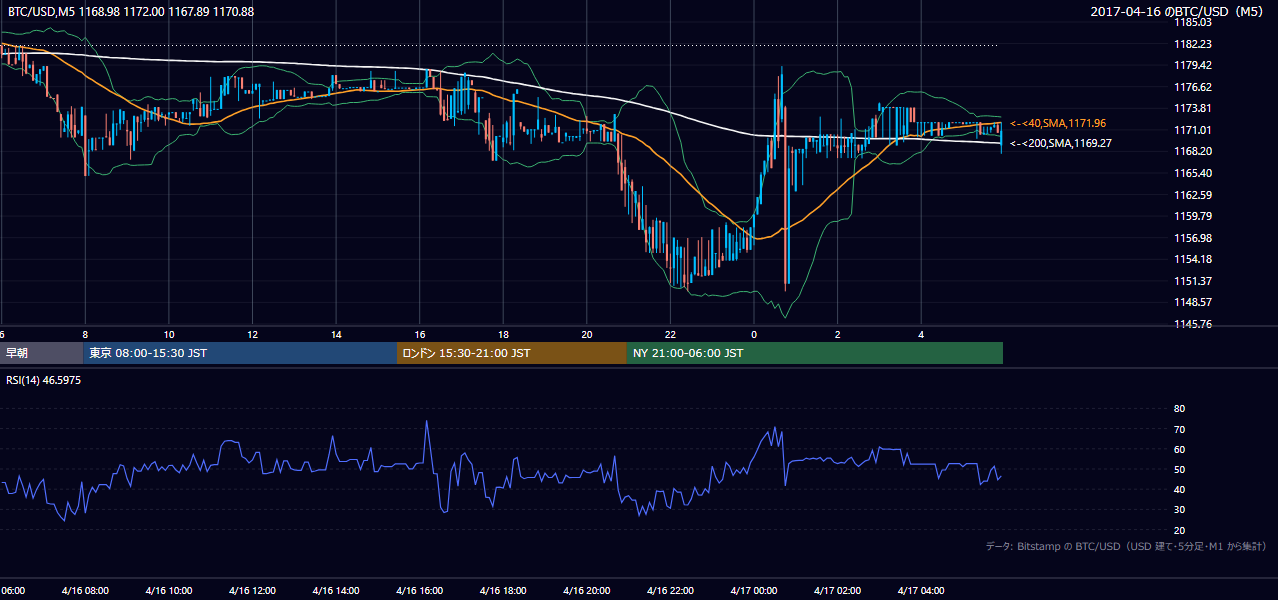Viewport: 1278px width, 600px height.
Task: Click the 4/16 22:00 bottom time label
Action: 671,590
